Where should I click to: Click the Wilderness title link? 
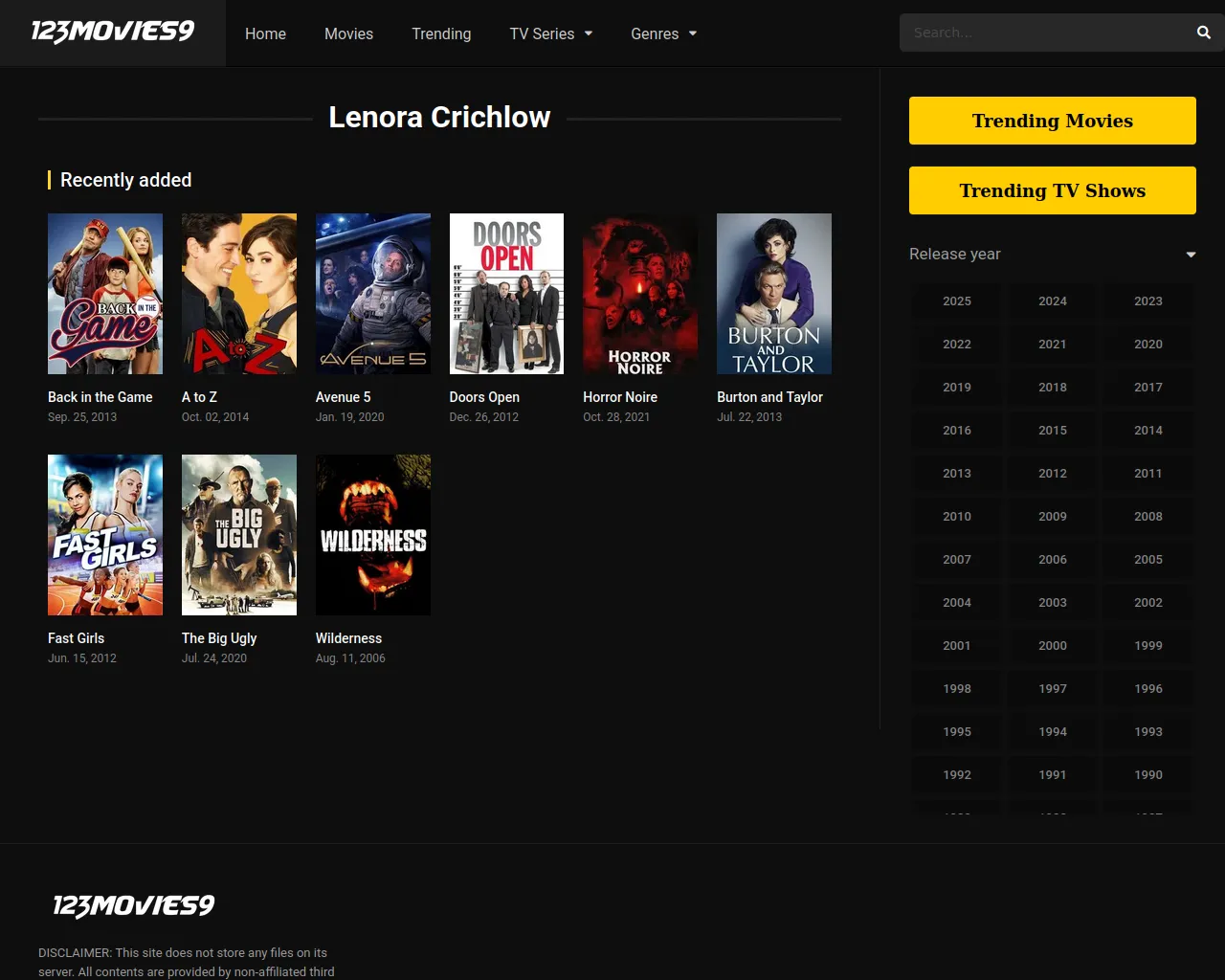click(x=348, y=638)
